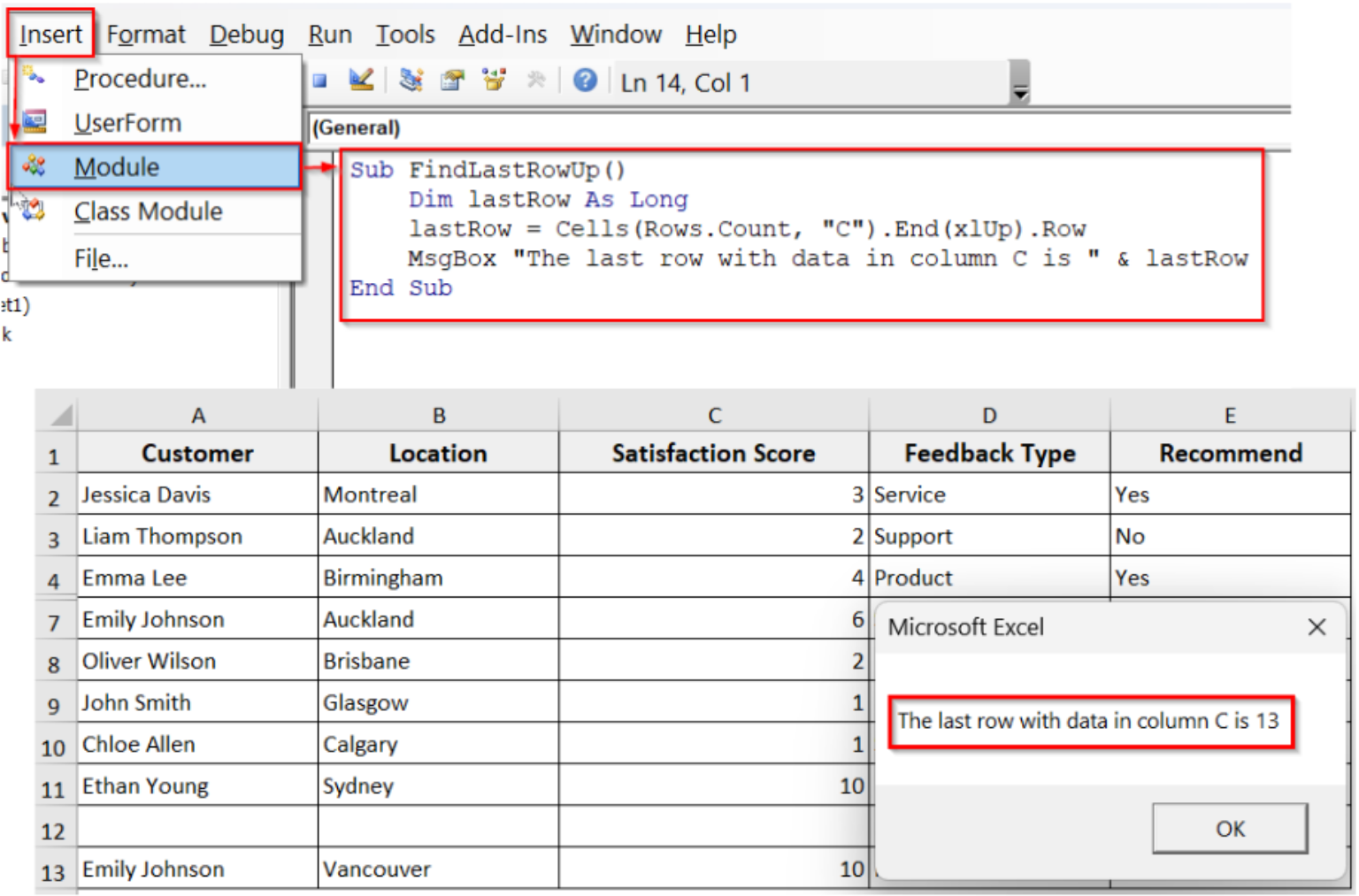The width and height of the screenshot is (1359, 896).
Task: Click the Module menu icon
Action: tap(35, 166)
